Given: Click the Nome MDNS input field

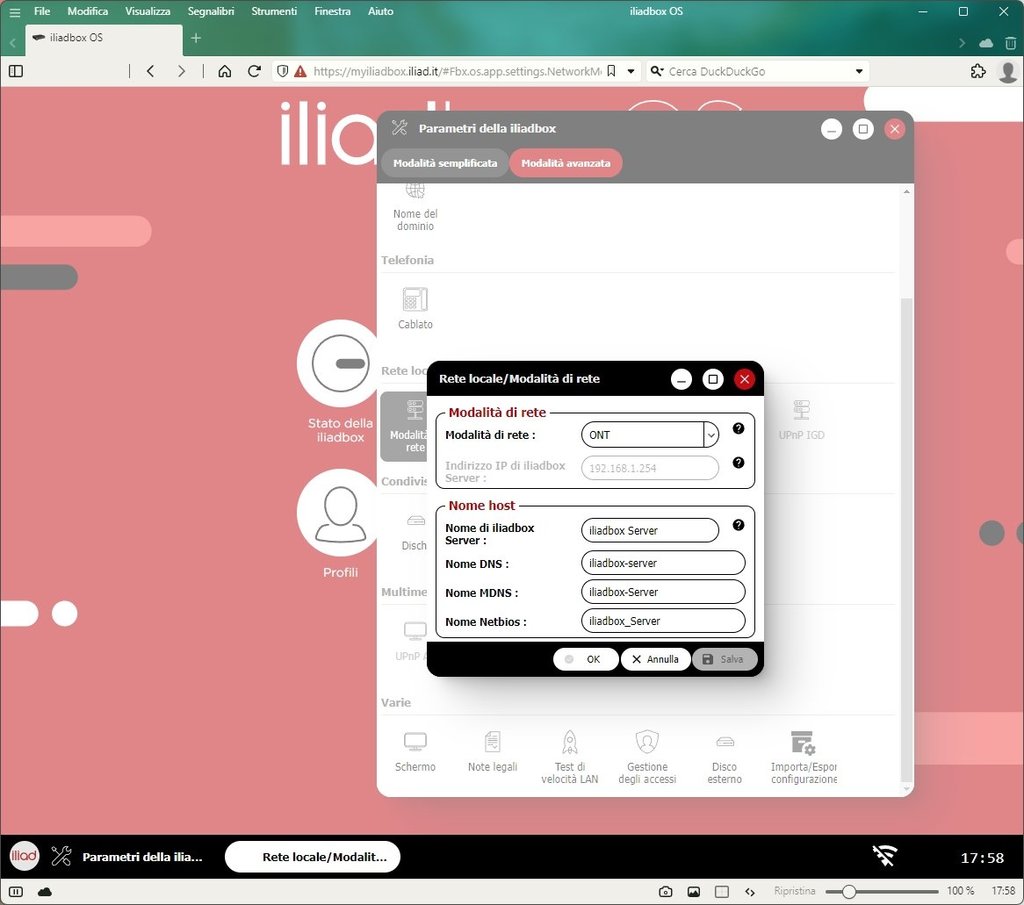Looking at the screenshot, I should pyautogui.click(x=663, y=592).
